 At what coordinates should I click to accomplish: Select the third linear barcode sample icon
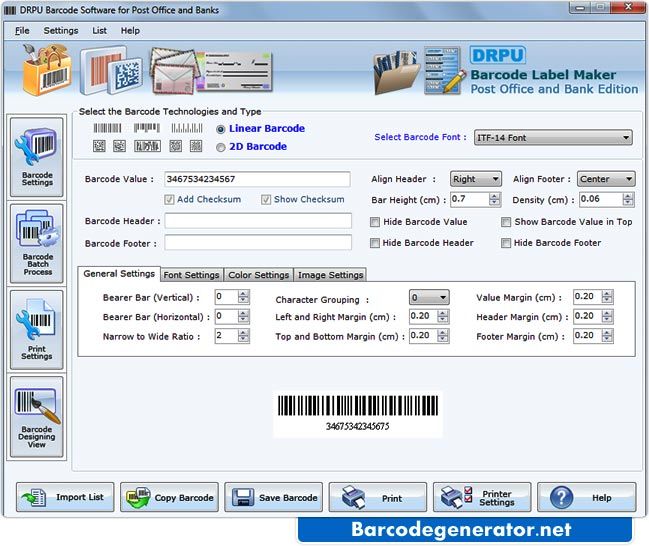point(187,128)
